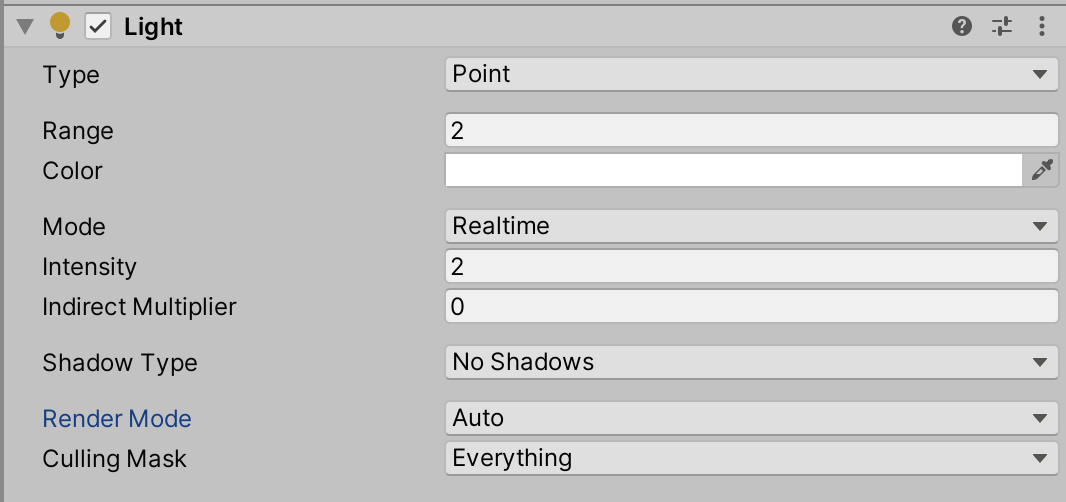
Task: Open the Light component three-dot menu
Action: tap(1042, 27)
